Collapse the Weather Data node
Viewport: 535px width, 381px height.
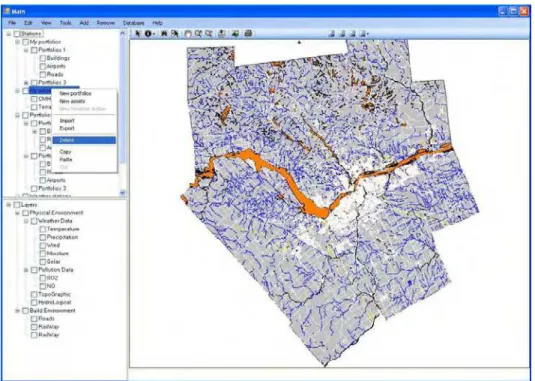(26, 221)
